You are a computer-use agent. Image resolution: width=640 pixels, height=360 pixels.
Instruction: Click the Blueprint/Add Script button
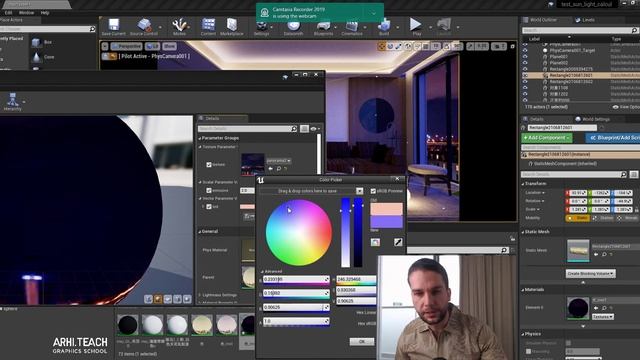(x=613, y=138)
